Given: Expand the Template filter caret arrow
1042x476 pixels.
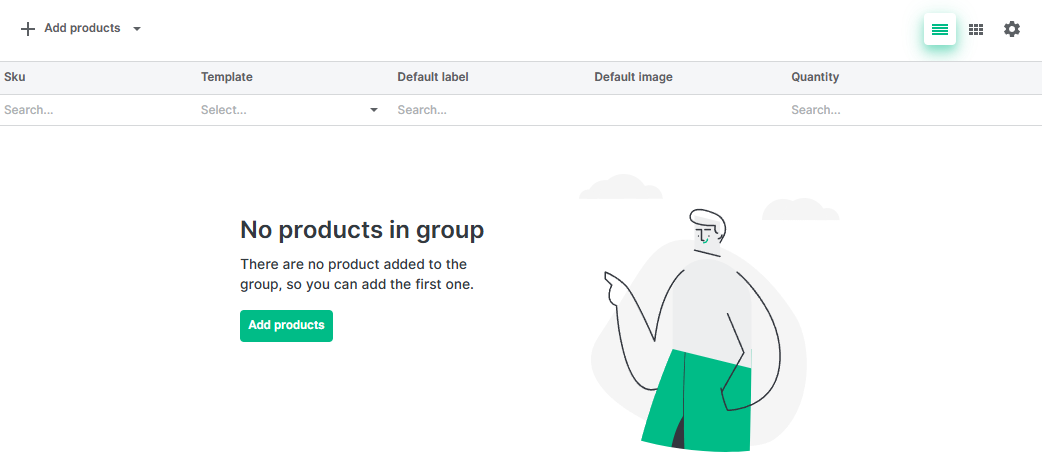Looking at the screenshot, I should 374,110.
